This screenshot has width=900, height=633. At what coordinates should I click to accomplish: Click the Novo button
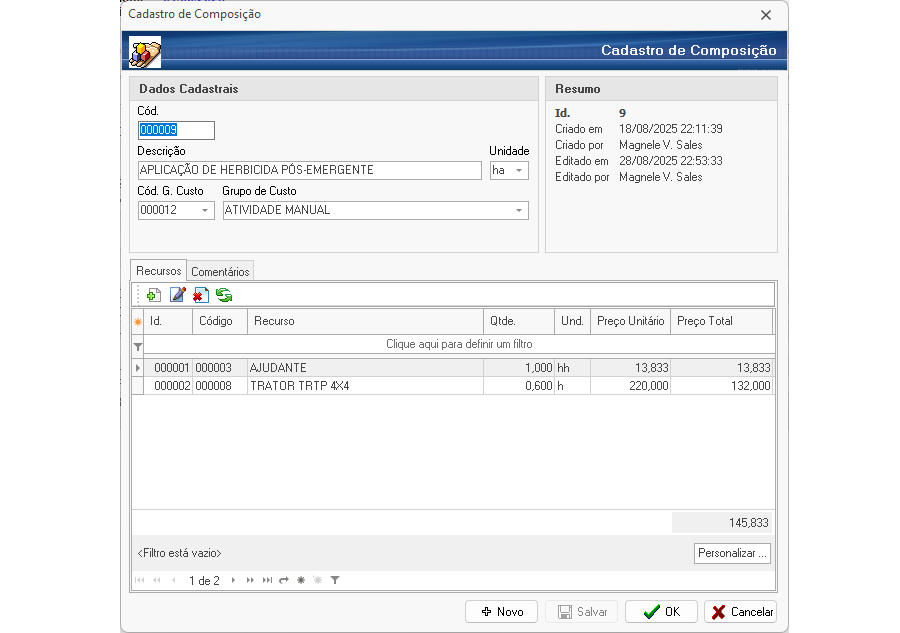pyautogui.click(x=501, y=612)
